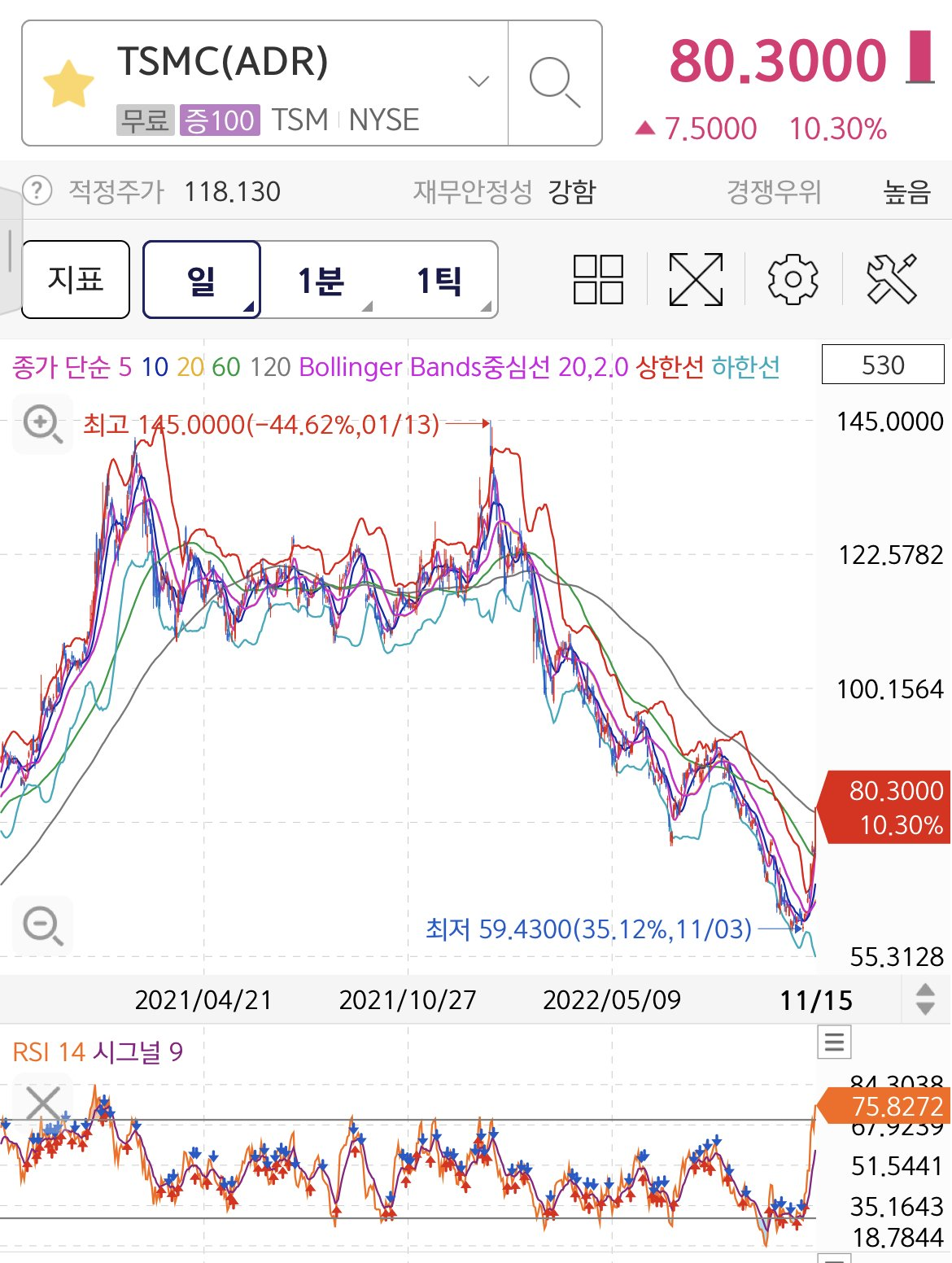
Task: Expand the TSMC(ADR) stock selector dropdown
Action: [x=479, y=81]
